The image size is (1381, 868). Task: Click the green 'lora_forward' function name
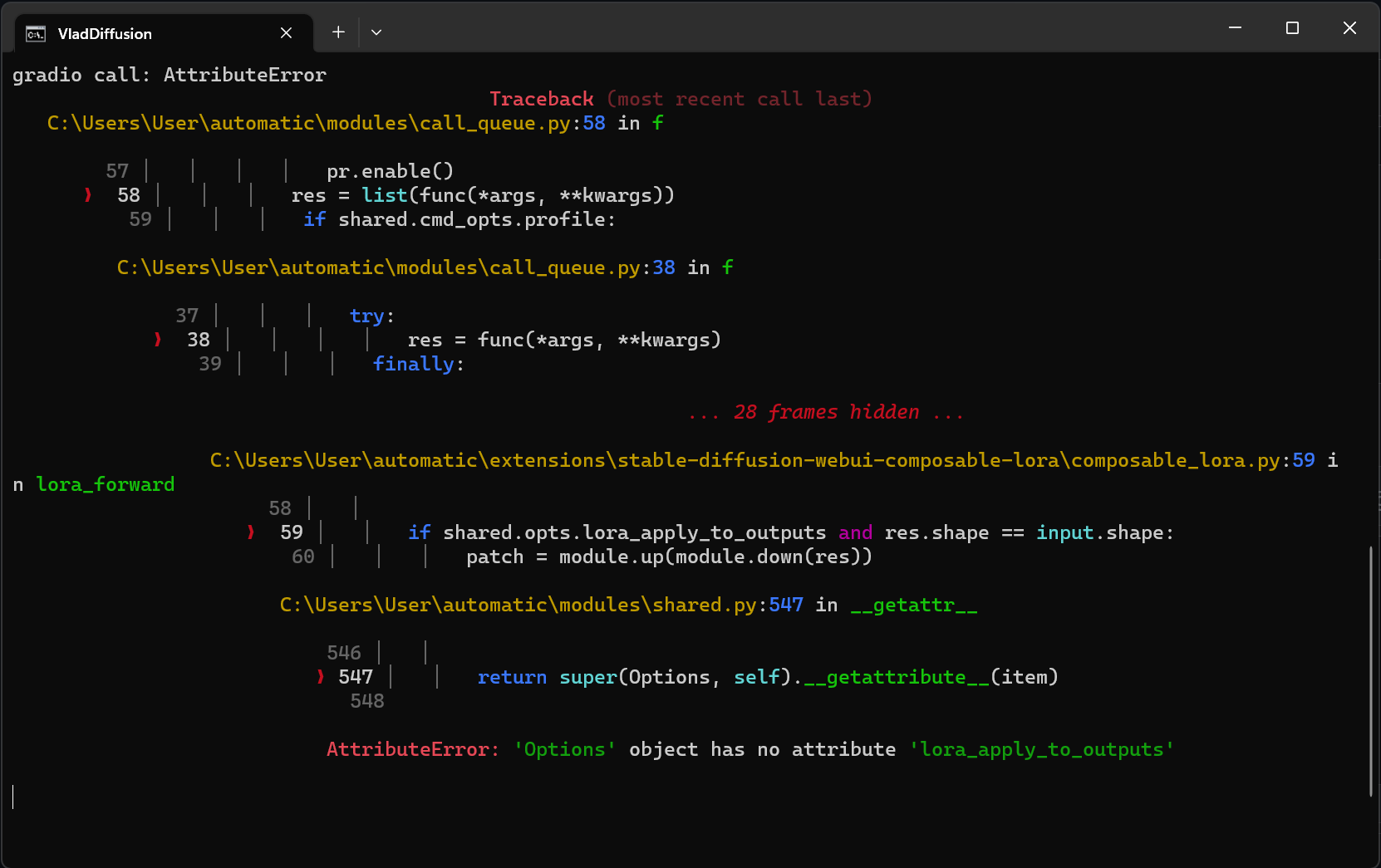coord(106,484)
